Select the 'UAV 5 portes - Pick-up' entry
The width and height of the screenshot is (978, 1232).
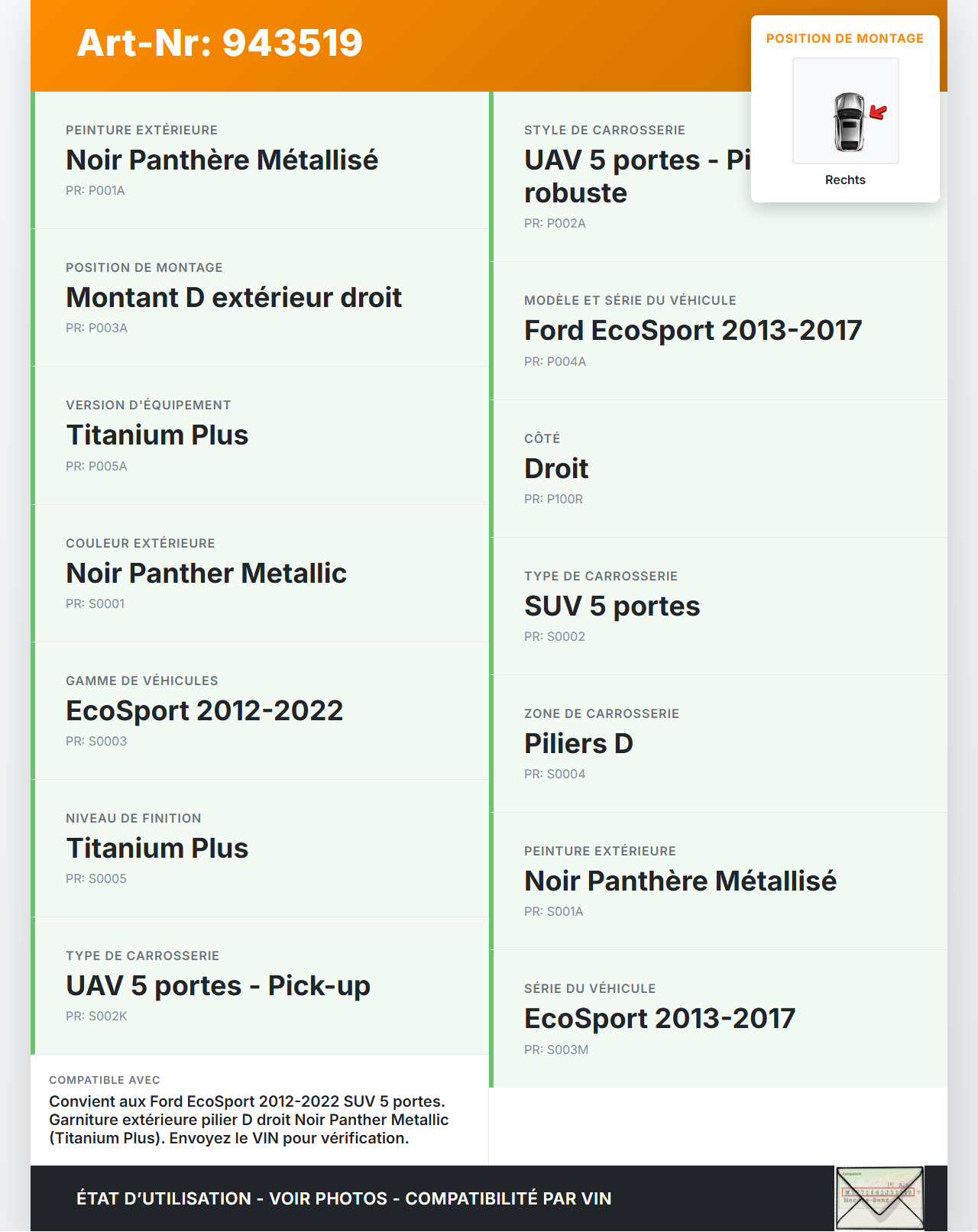point(219,986)
